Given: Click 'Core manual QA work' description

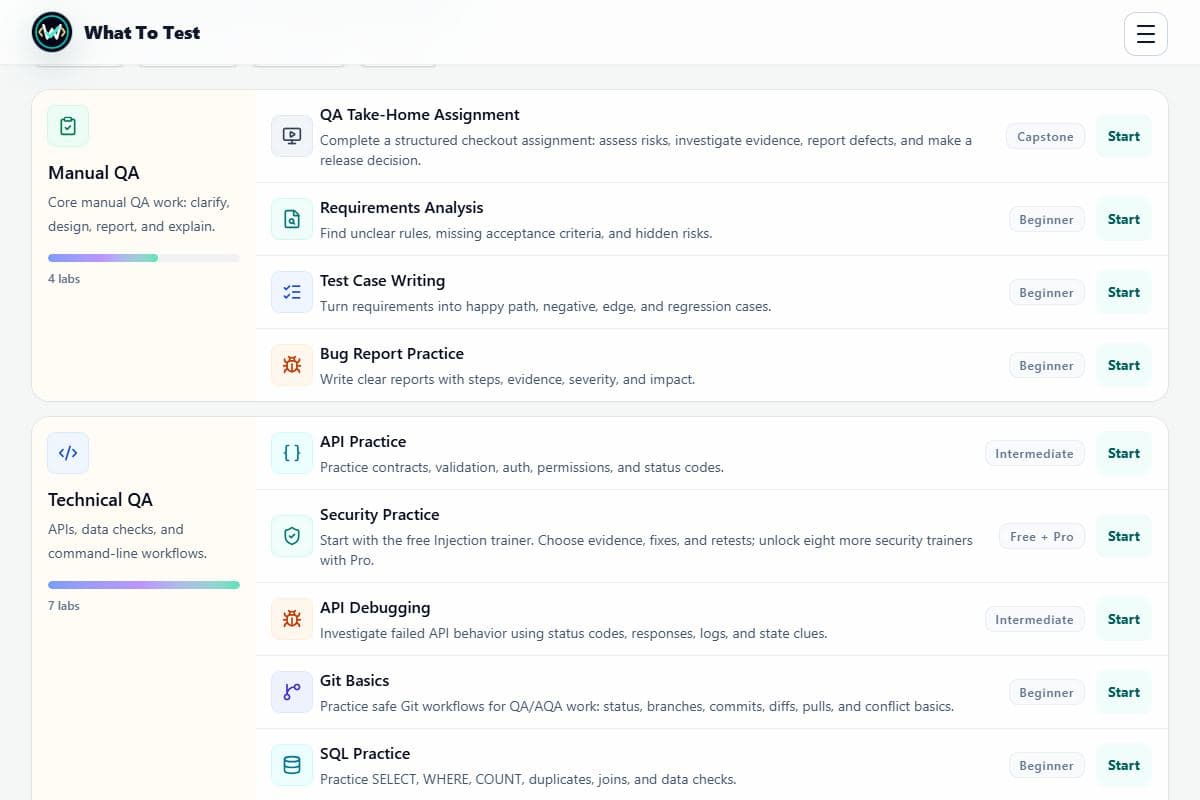Looking at the screenshot, I should [139, 214].
